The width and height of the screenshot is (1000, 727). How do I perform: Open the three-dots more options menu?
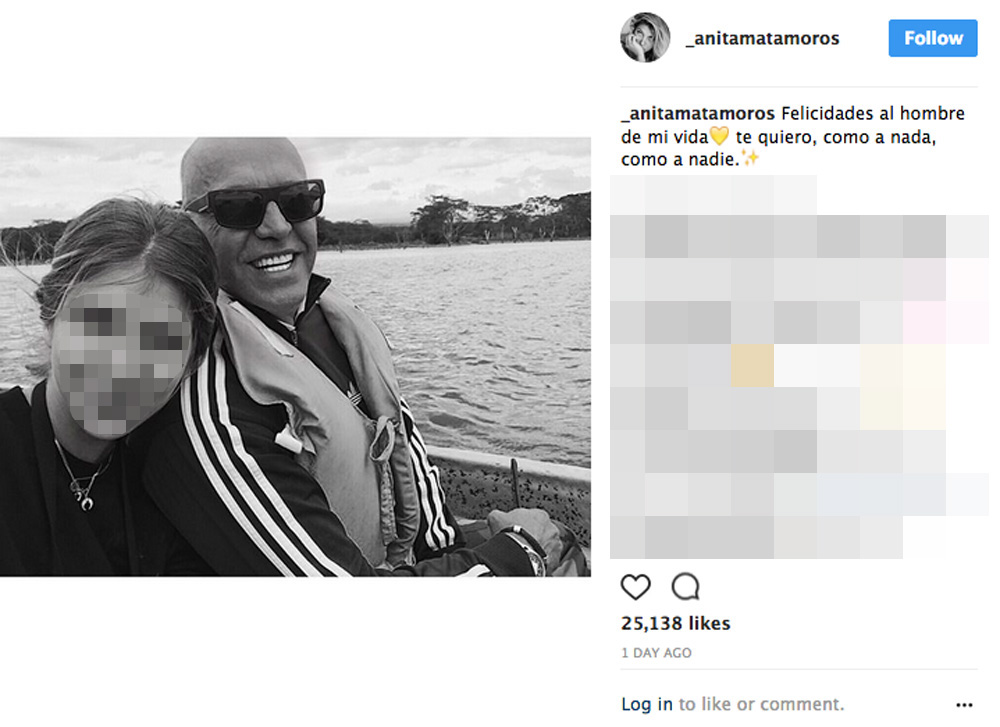[x=964, y=705]
